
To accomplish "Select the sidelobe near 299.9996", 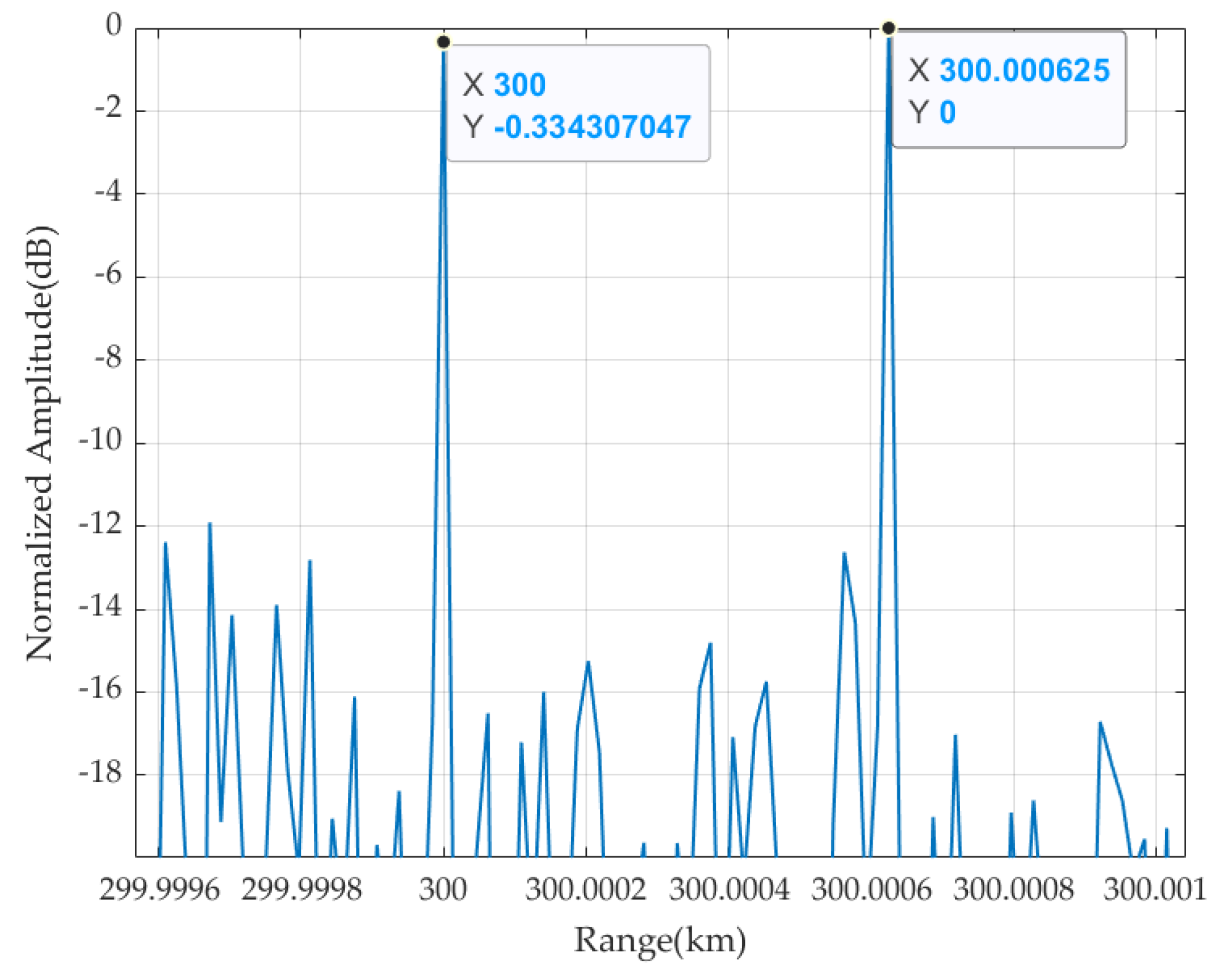I will point(165,545).
